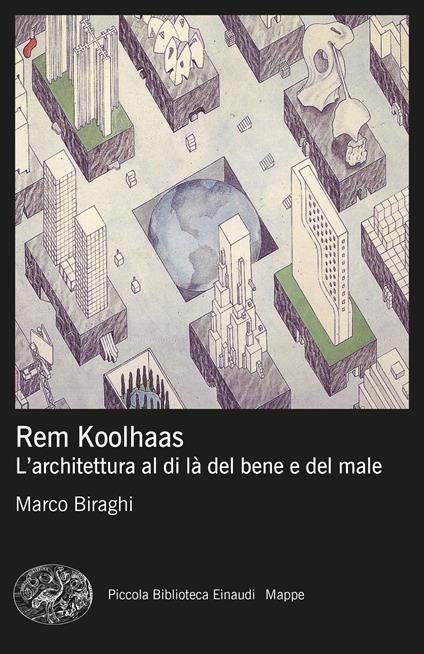The height and width of the screenshot is (654, 424).
Task: Click the 'Rem Koolhaas' title text
Action: pos(100,438)
